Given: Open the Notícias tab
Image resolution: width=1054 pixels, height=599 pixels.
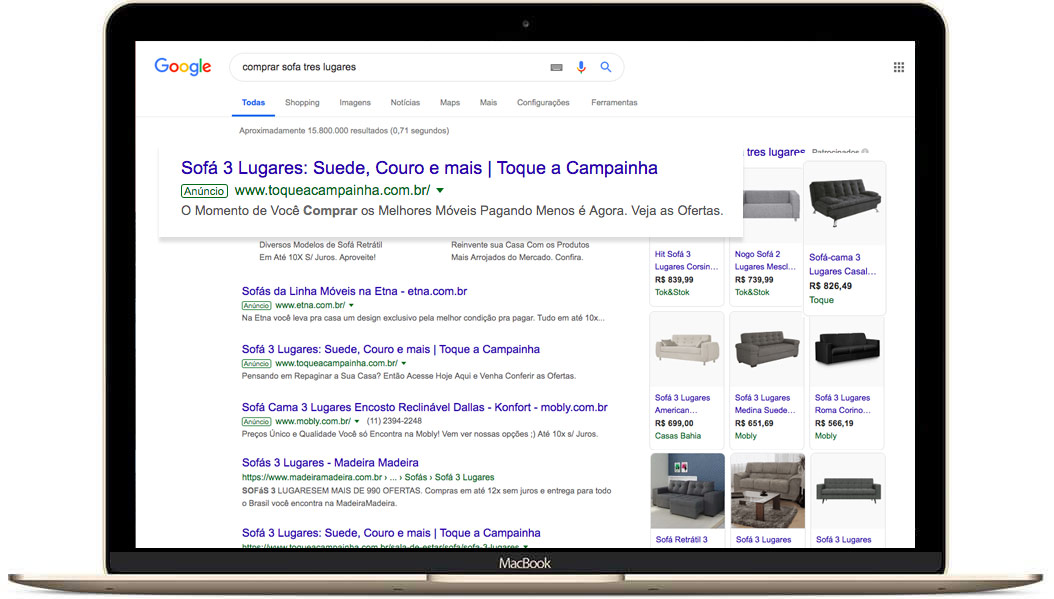Looking at the screenshot, I should point(405,103).
